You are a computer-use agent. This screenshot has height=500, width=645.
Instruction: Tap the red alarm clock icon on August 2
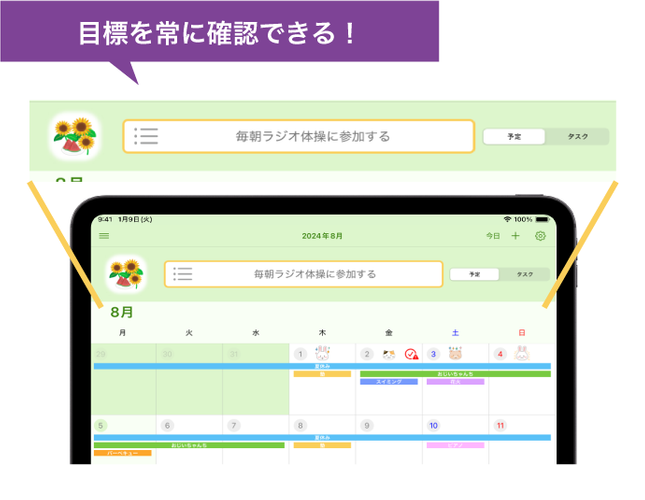tap(411, 354)
